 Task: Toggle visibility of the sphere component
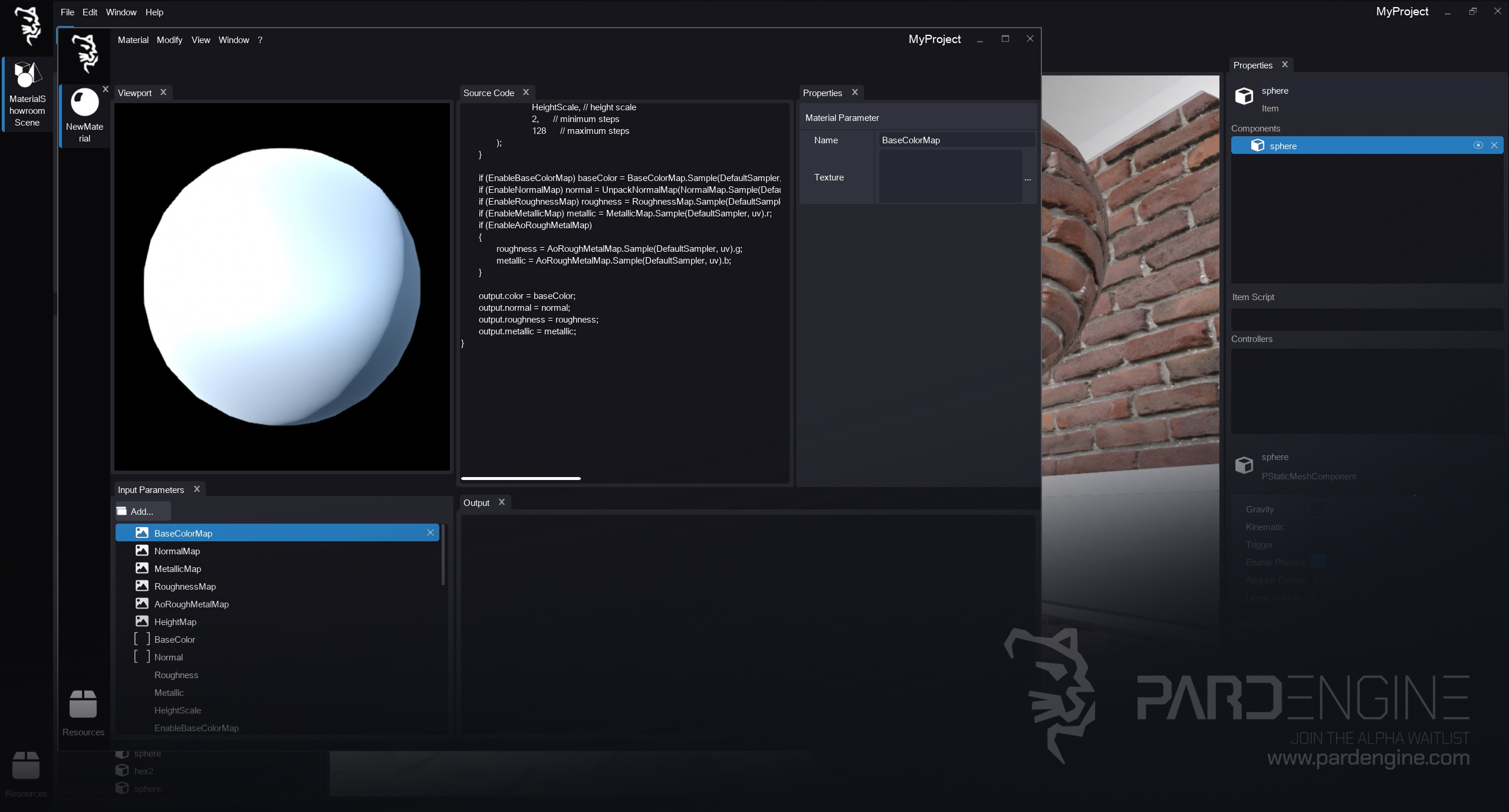[1478, 145]
